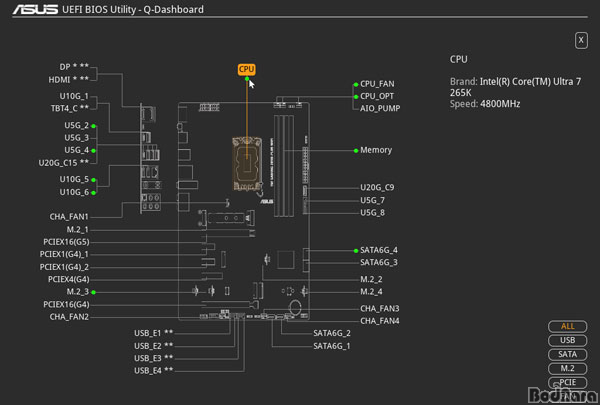Pick the U5G_3 port label
600x405 pixels.
coord(77,138)
